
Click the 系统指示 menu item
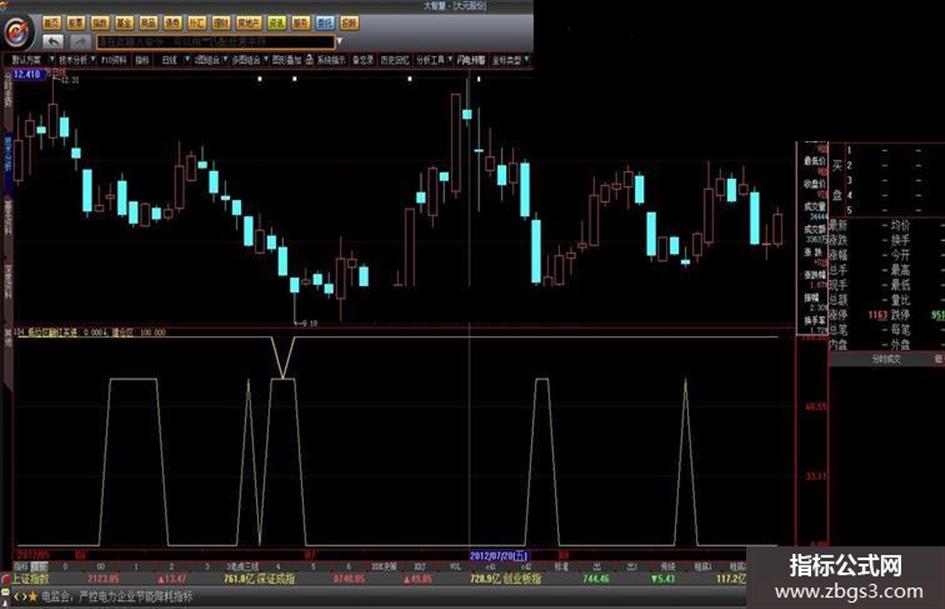[331, 60]
